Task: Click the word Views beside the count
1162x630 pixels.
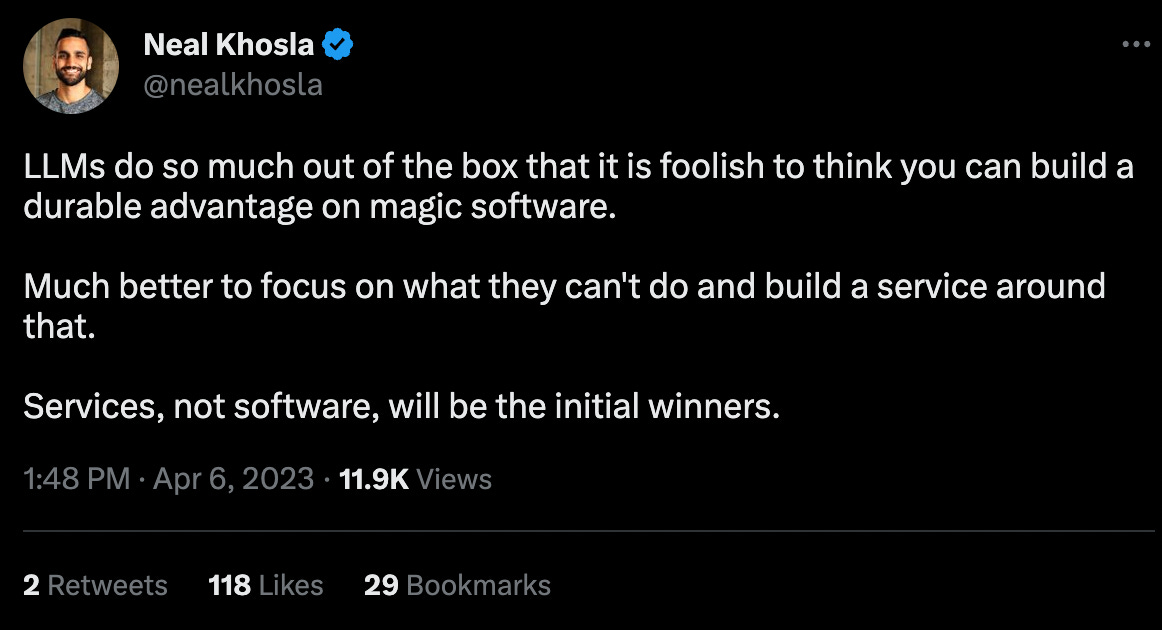Action: tap(454, 479)
